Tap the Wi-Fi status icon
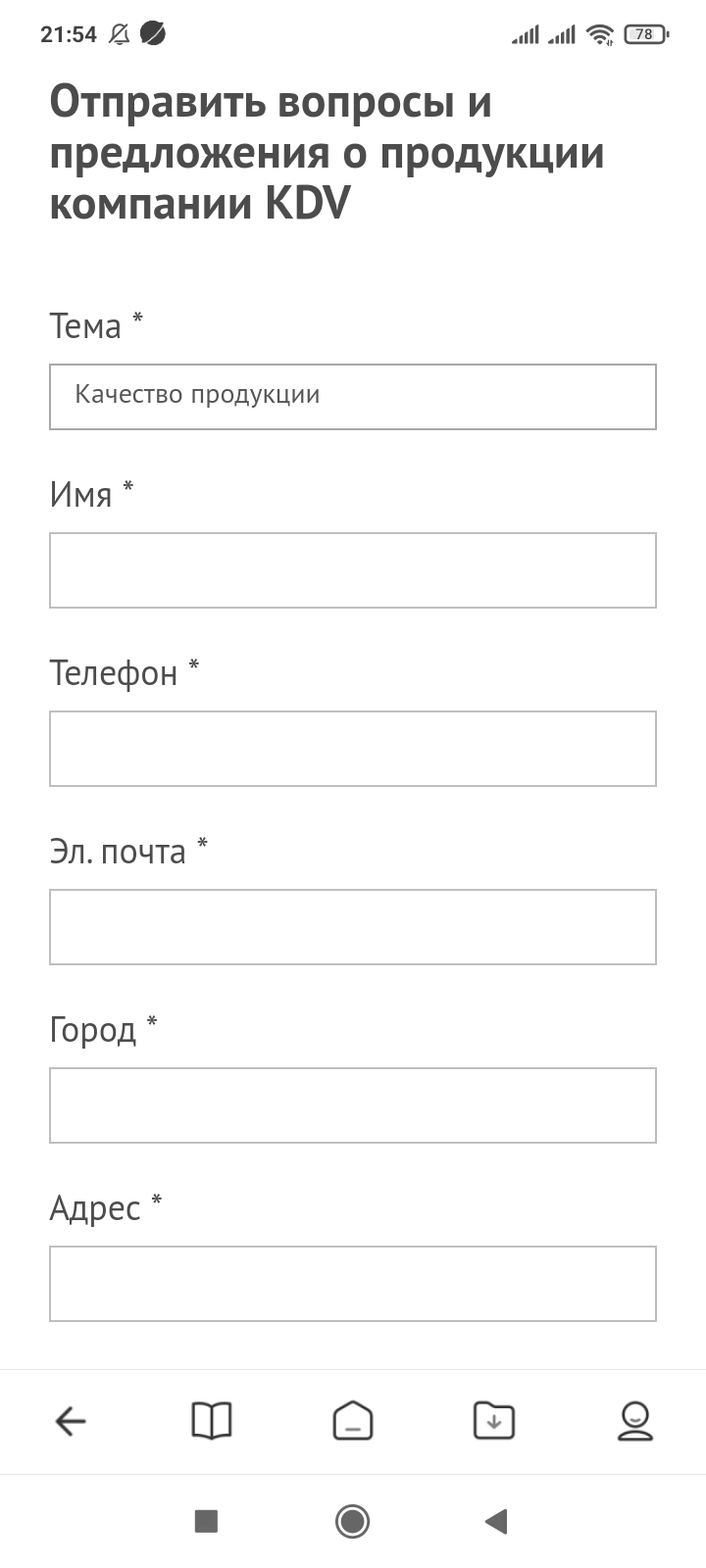 pos(599,34)
